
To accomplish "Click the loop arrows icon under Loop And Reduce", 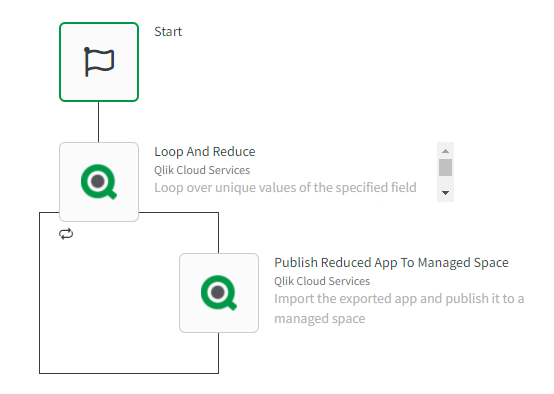I will tap(66, 234).
